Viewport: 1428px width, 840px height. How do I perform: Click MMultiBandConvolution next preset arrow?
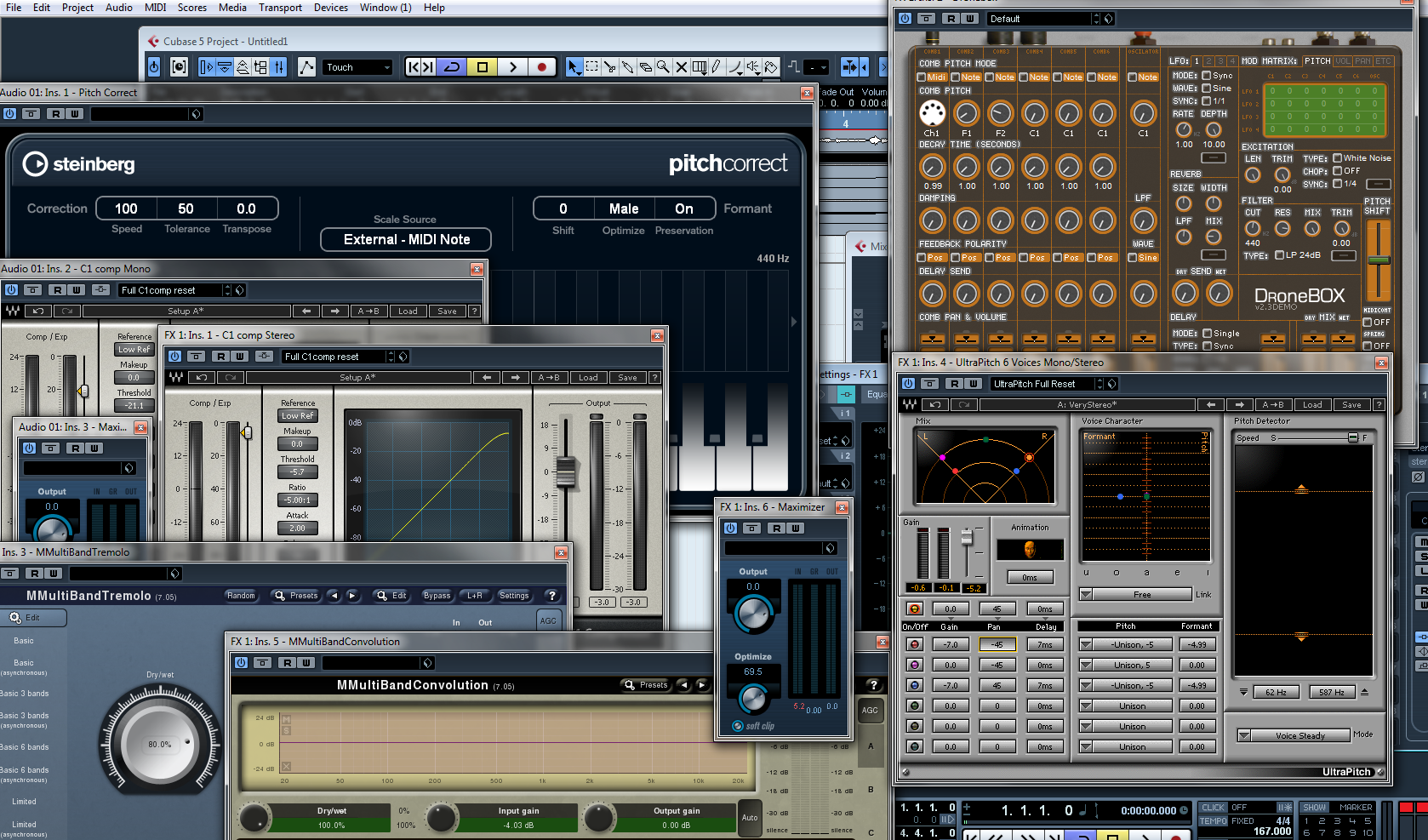702,685
